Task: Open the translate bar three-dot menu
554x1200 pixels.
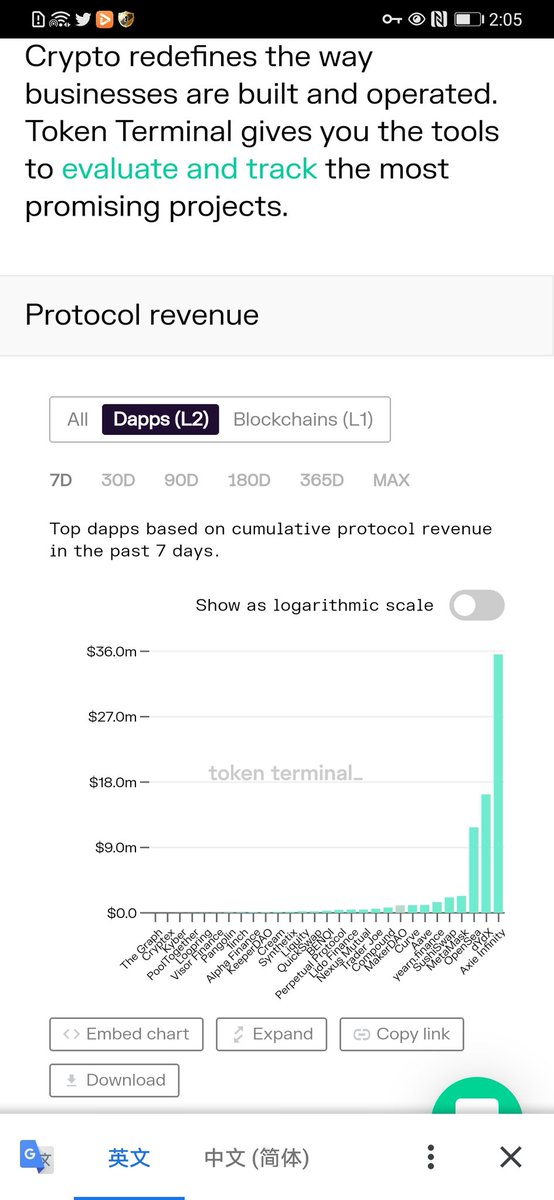Action: (x=430, y=1157)
